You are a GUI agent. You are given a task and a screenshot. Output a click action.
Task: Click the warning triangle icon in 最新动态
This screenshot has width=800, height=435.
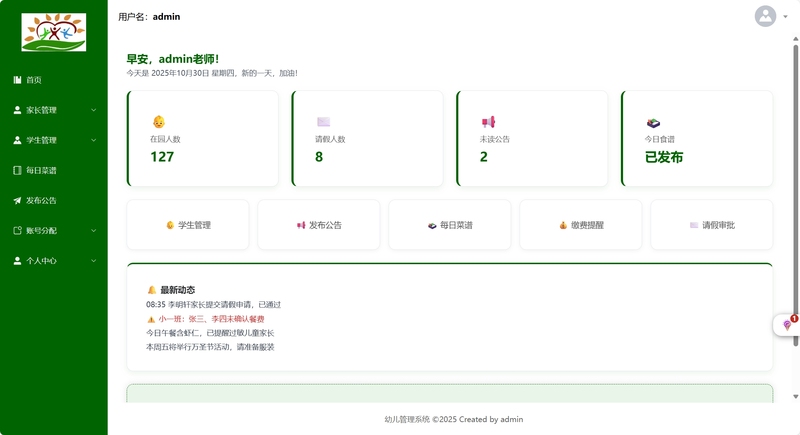[x=151, y=319]
